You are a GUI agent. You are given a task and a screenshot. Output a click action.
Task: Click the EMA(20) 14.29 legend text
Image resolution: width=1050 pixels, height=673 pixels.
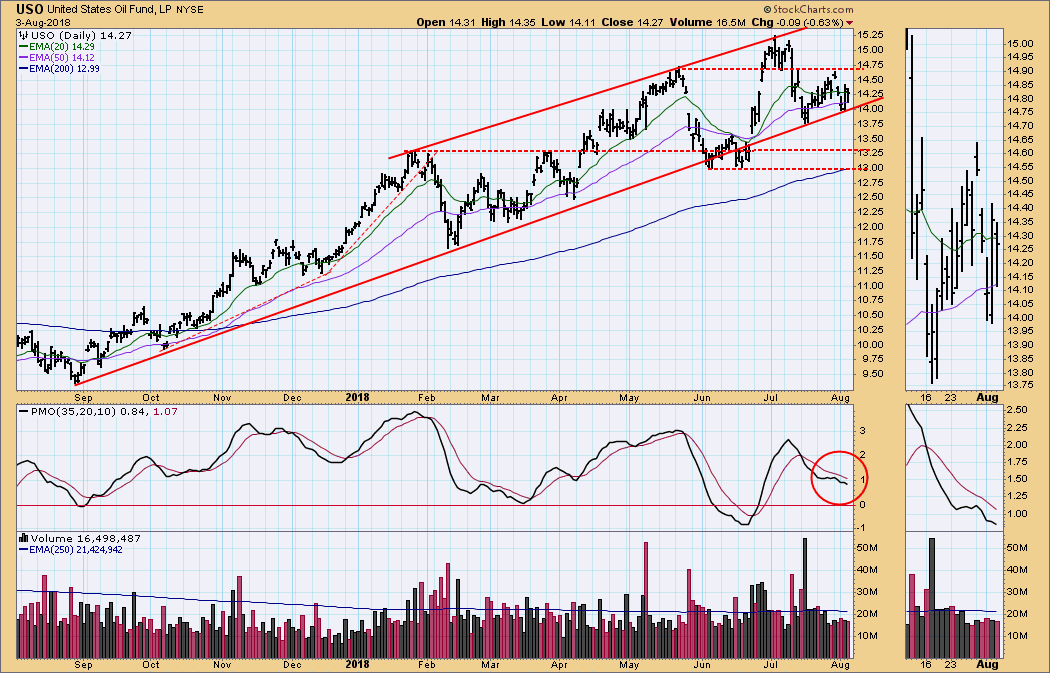(x=62, y=47)
